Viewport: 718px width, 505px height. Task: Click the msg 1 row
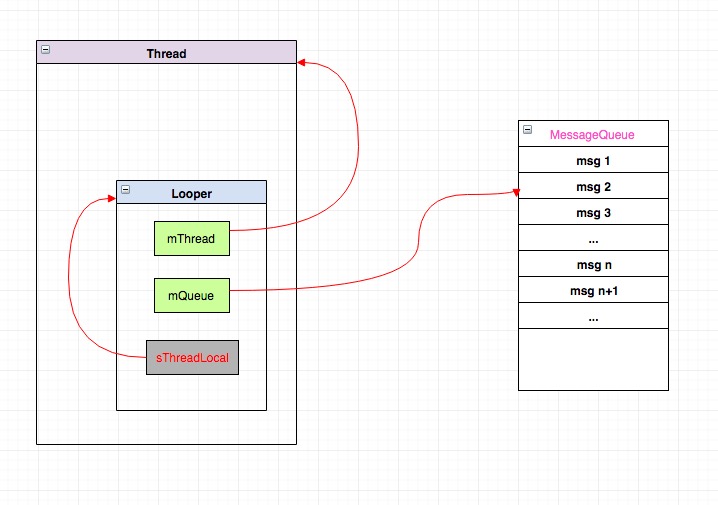[x=593, y=160]
